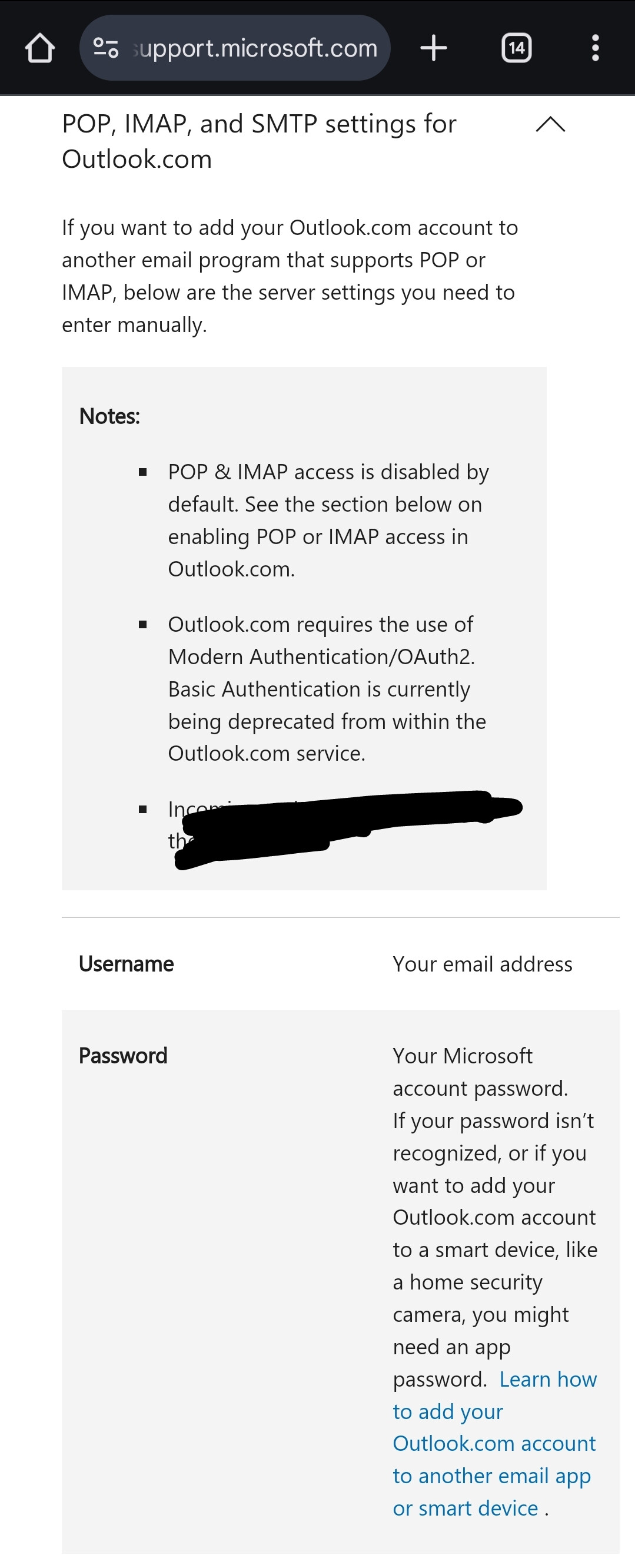Tap the "or smart device" link text
Screen dimensions: 635x1568
466,1509
